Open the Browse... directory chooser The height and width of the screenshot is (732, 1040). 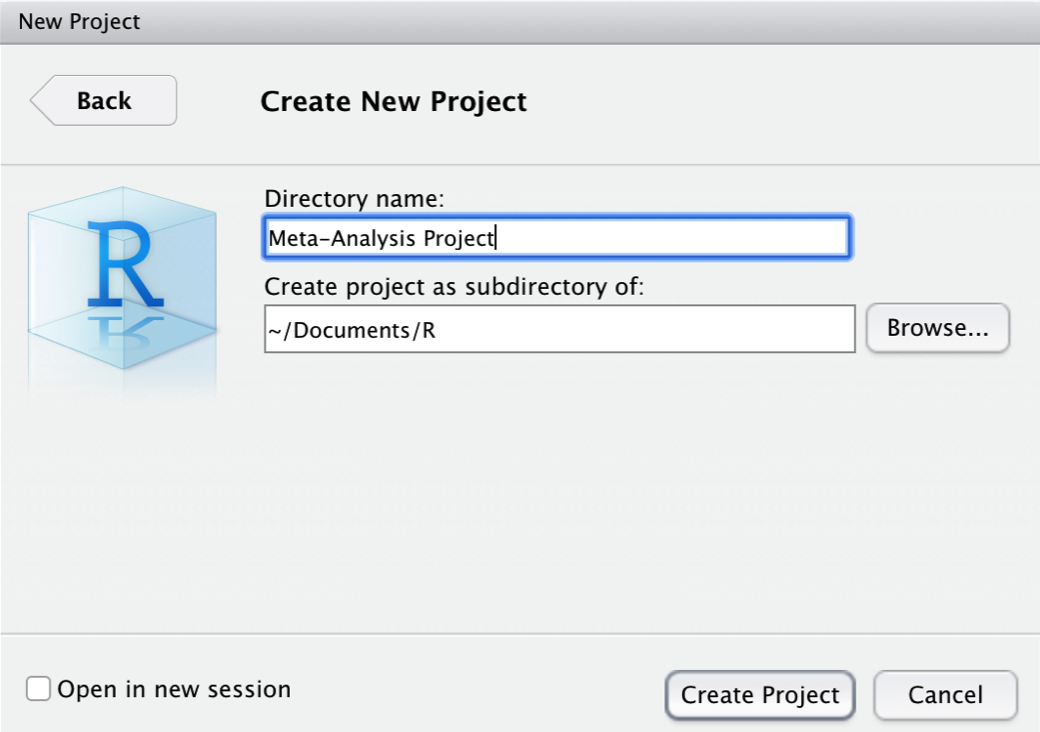point(937,329)
